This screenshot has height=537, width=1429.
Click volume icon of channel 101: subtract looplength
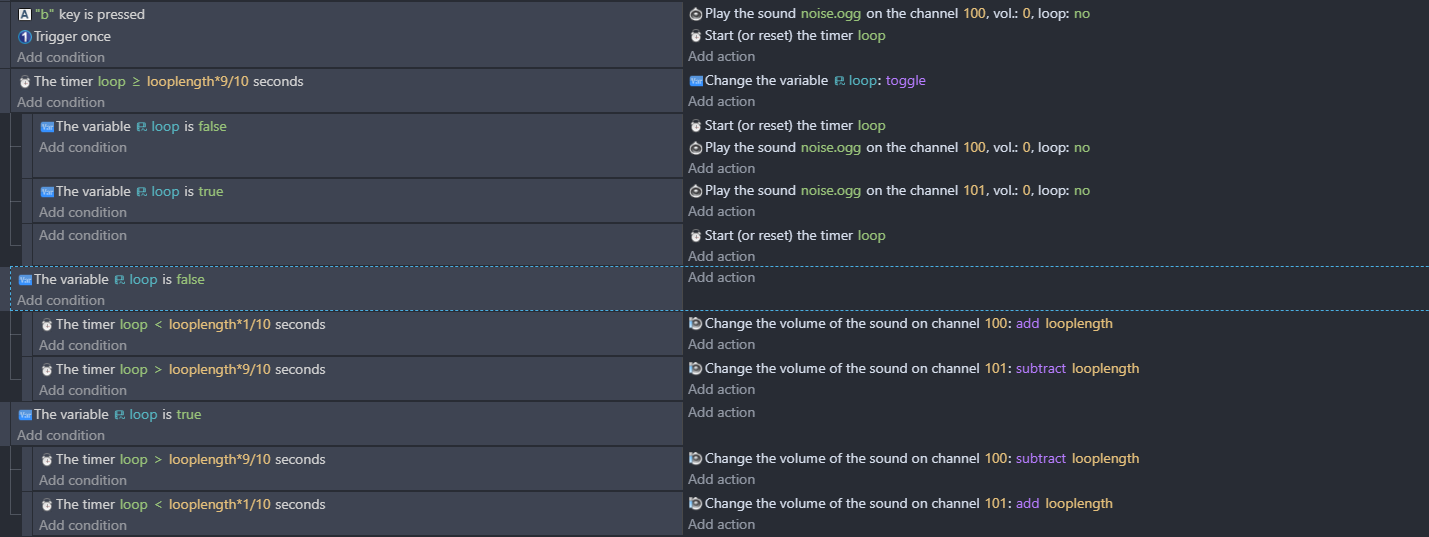point(696,369)
